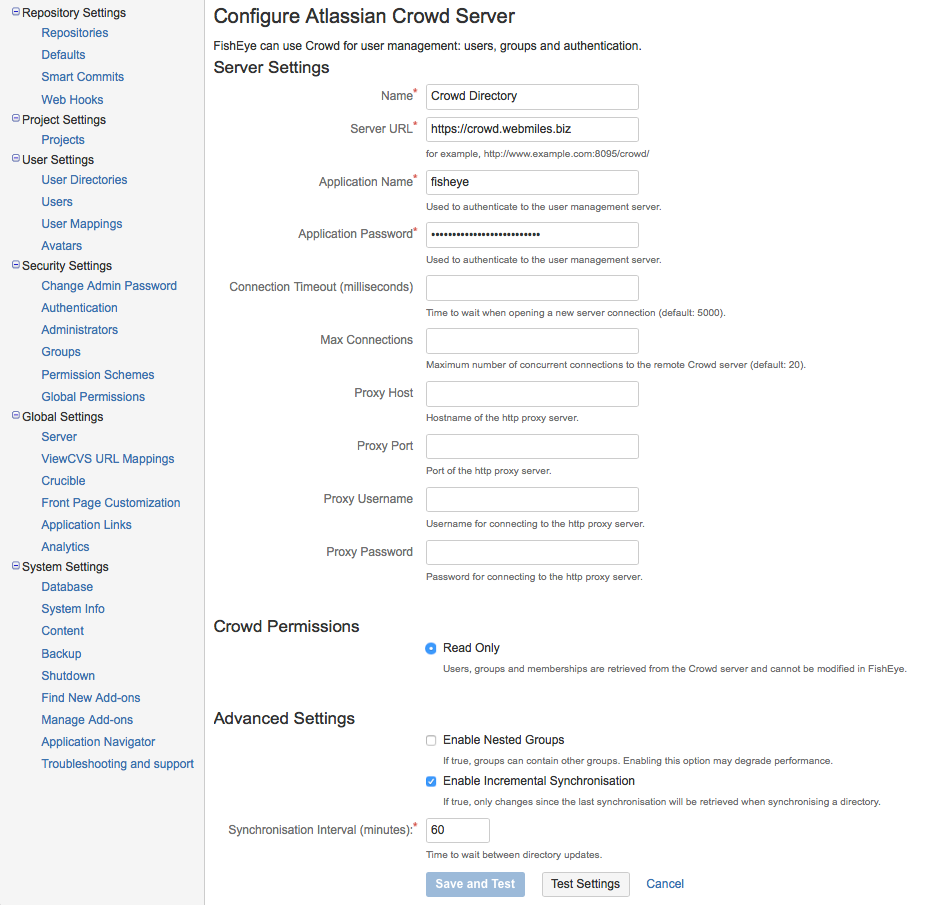Screen dimensions: 926x905
Task: Cancel the Crowd server configuration
Action: tap(665, 884)
